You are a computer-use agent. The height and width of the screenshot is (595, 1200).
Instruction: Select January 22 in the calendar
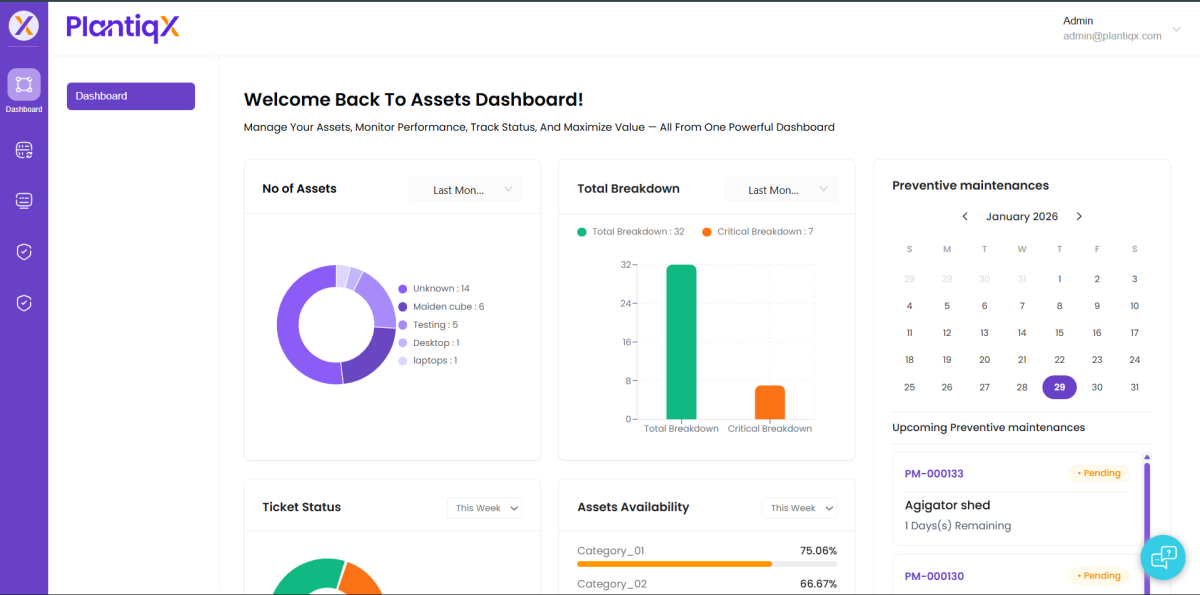[1059, 360]
